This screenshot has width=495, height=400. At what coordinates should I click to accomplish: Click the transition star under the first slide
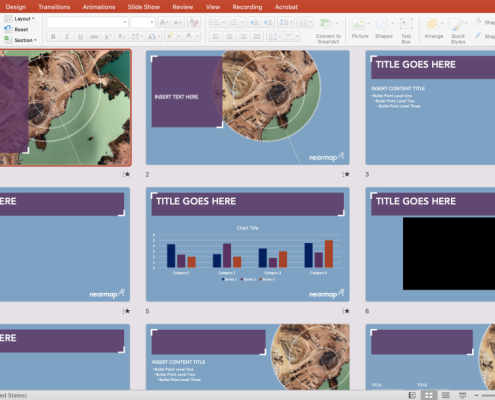click(x=126, y=174)
